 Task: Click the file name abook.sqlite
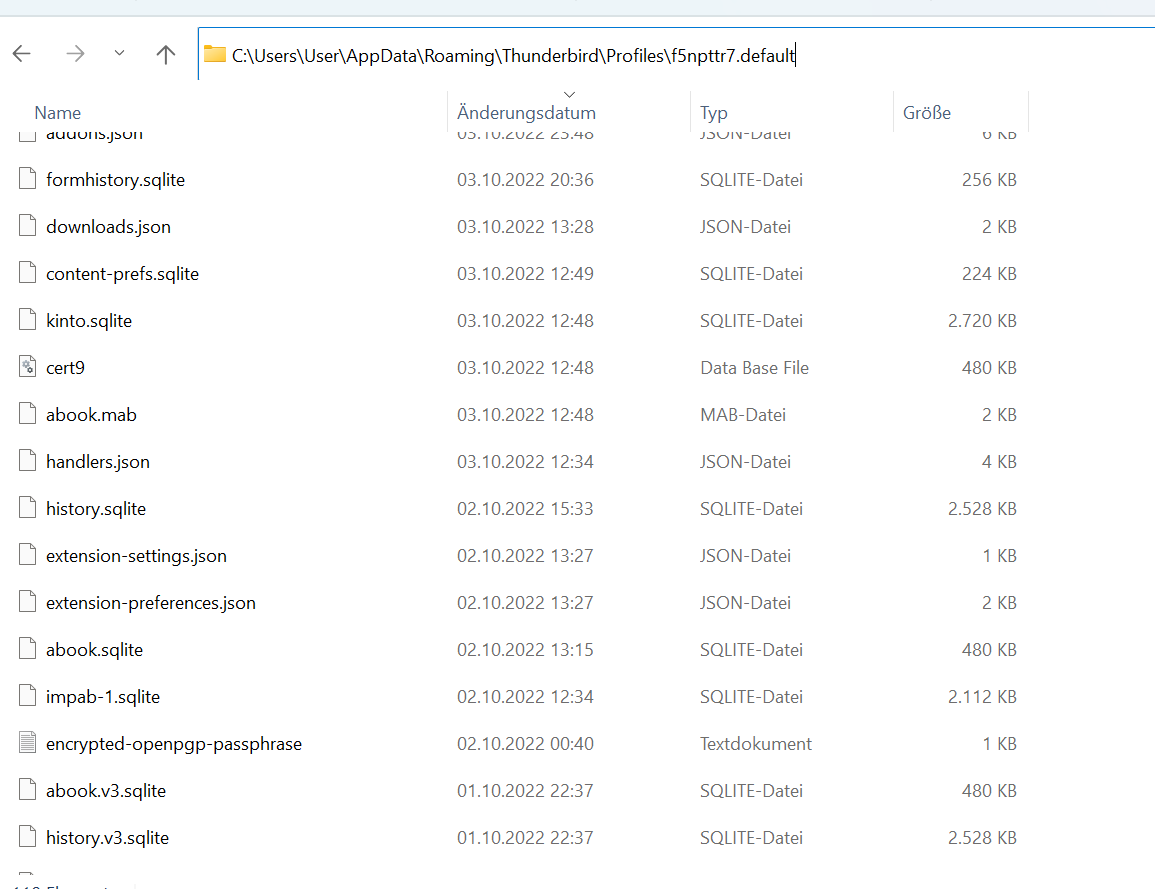94,650
